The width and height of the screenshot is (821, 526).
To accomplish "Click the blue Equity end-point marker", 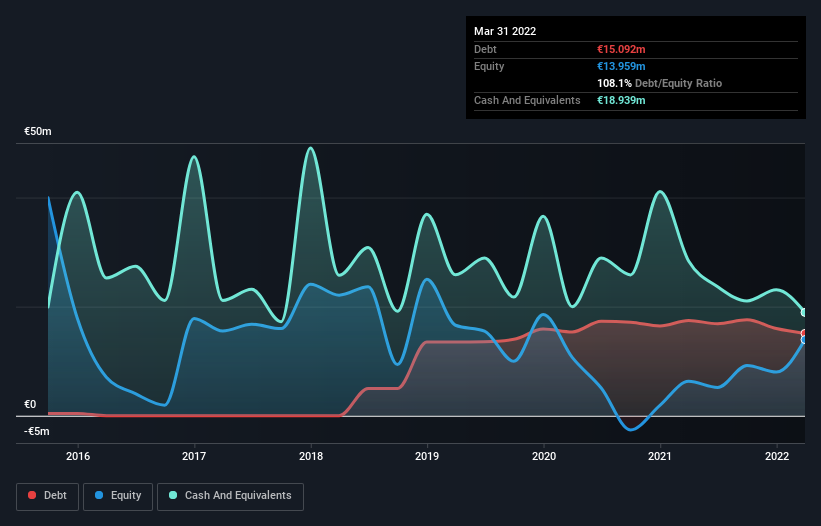I will tap(804, 340).
